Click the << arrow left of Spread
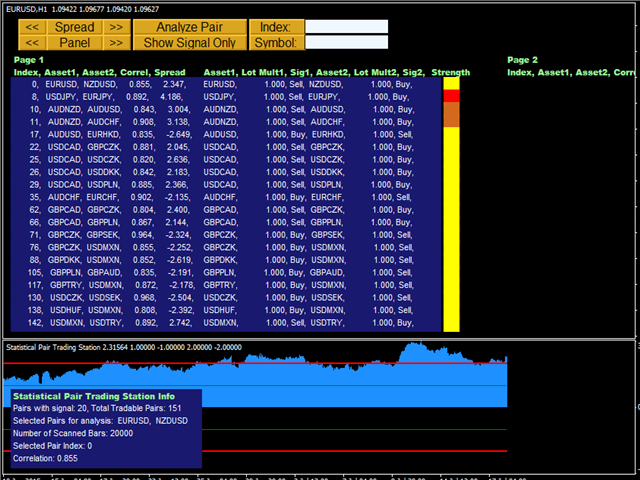This screenshot has width=640, height=480. (x=32, y=27)
